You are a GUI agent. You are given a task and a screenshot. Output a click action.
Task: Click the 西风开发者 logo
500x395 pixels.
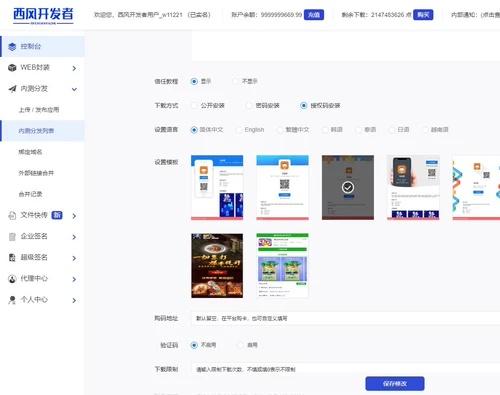pos(43,15)
